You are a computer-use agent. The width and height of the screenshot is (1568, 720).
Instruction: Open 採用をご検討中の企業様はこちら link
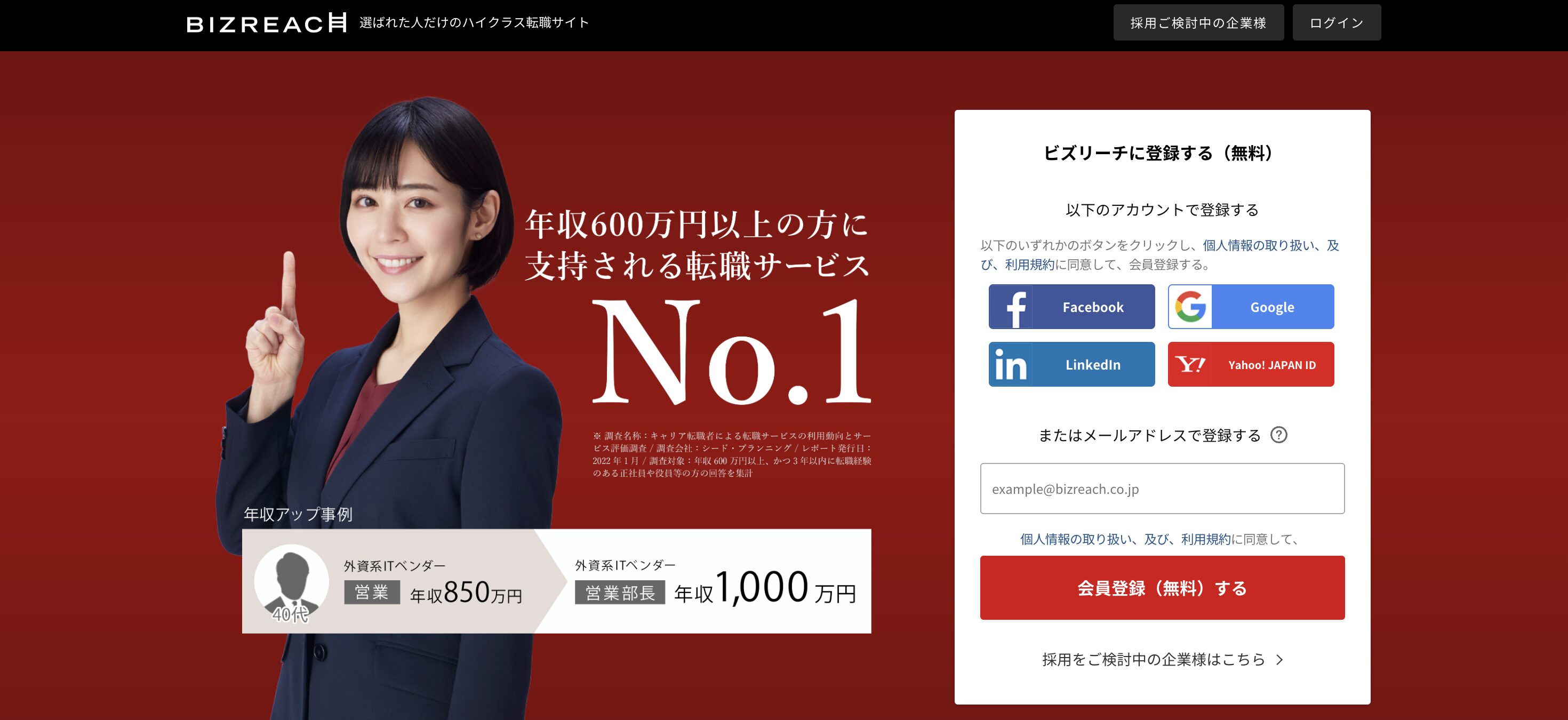point(1154,660)
